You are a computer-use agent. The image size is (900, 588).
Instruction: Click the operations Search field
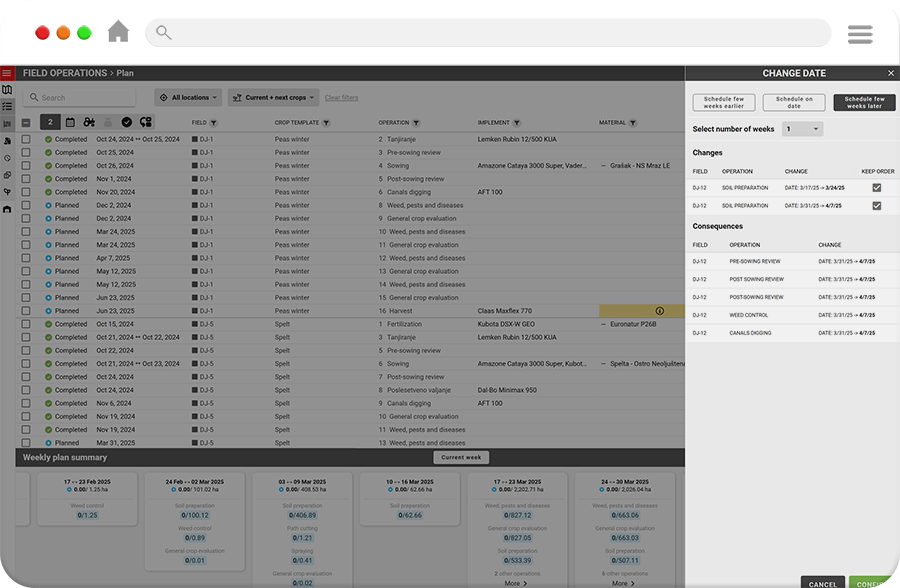click(79, 98)
